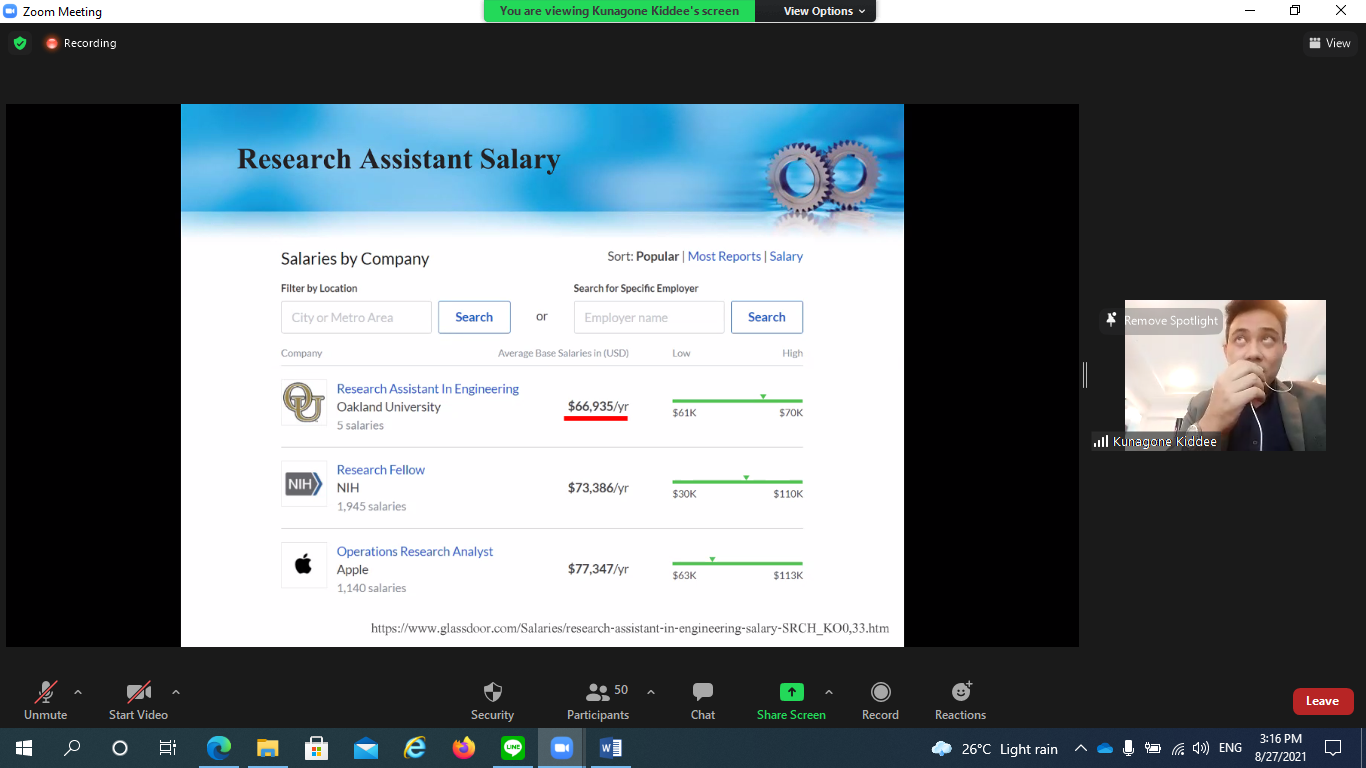Click the Record button

880,701
